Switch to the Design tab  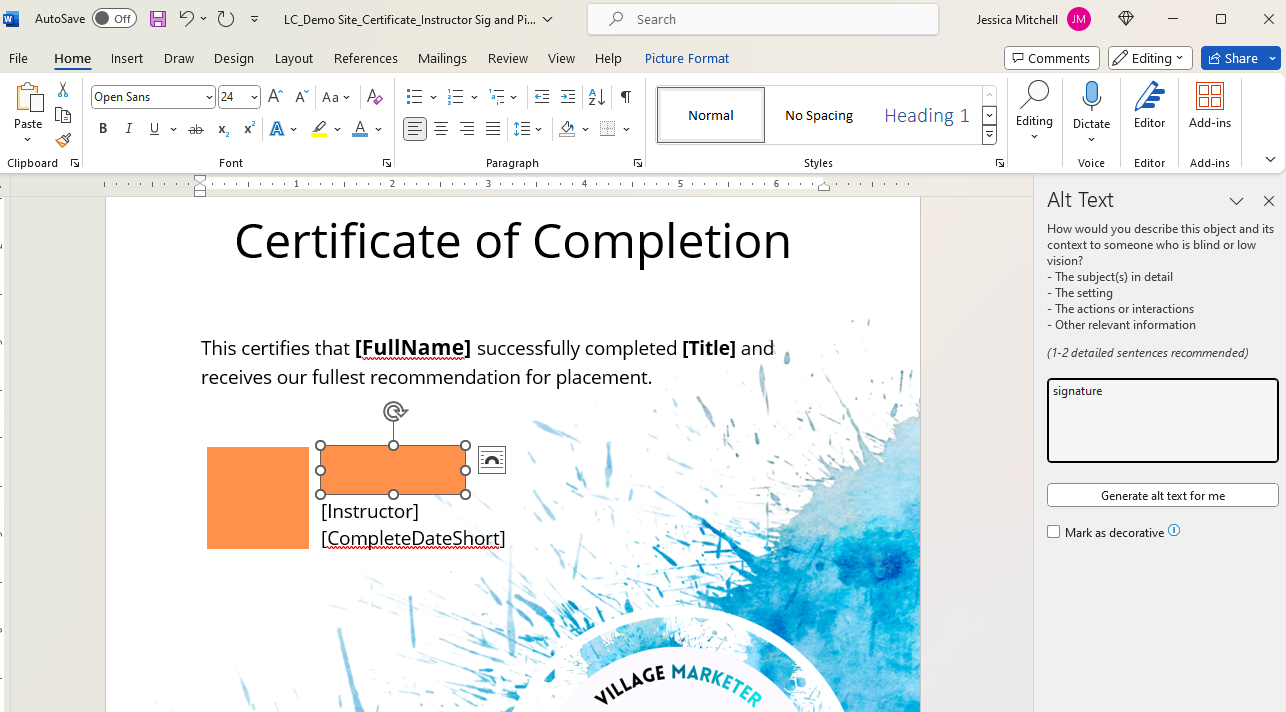[234, 58]
